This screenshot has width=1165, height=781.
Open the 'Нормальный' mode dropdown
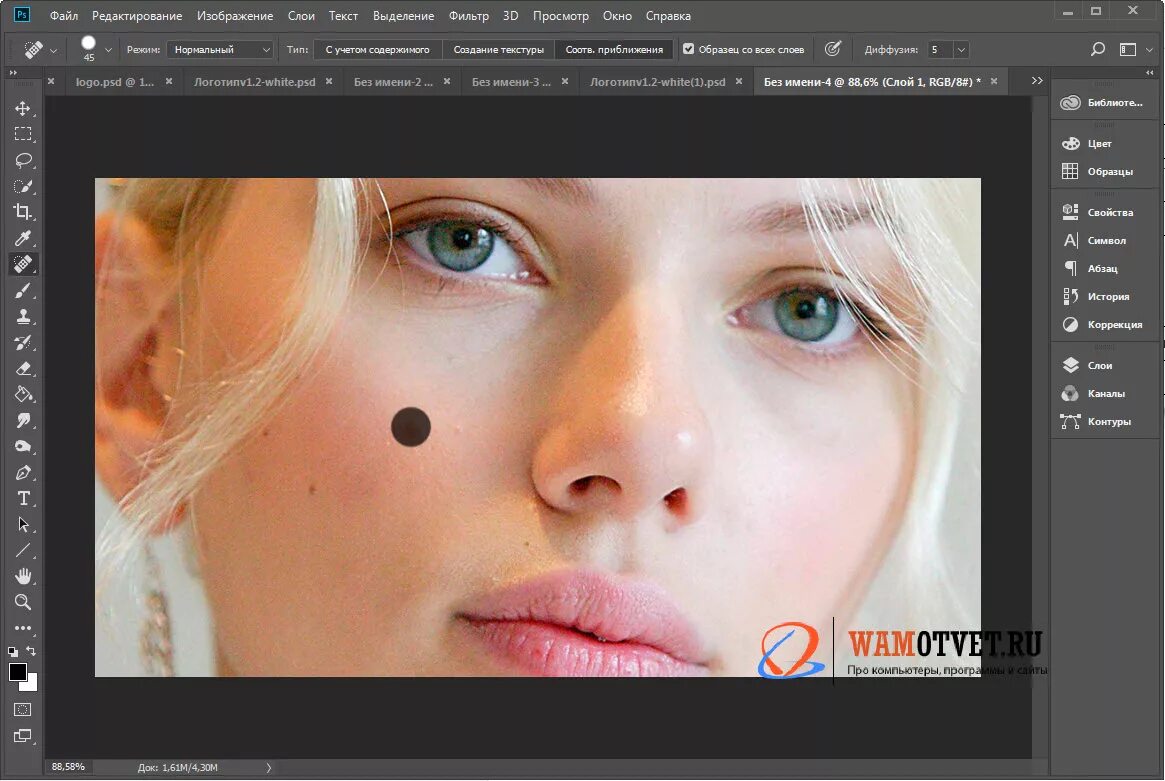[x=220, y=50]
